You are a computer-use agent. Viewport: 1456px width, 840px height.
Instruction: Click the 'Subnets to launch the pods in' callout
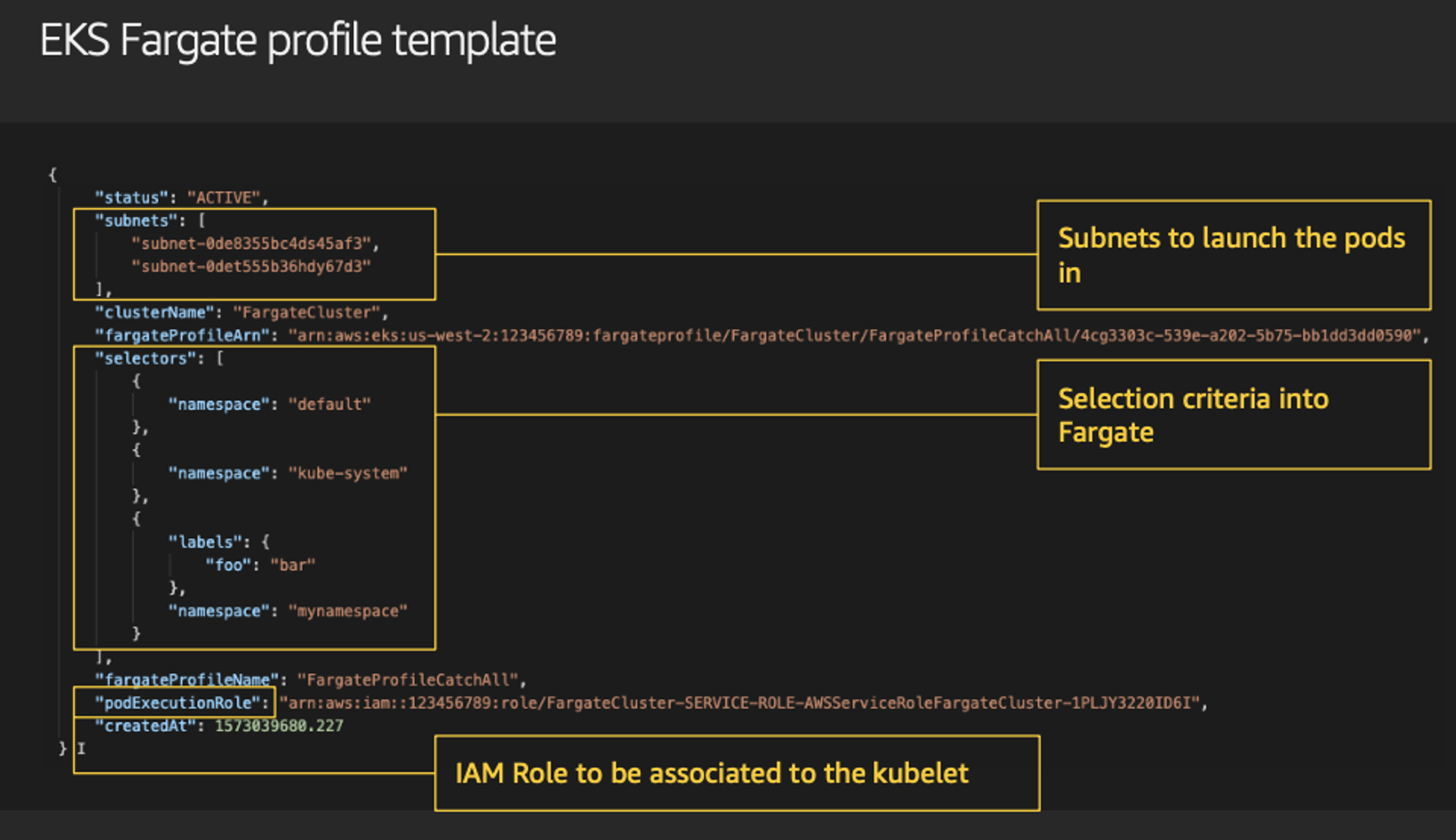point(1233,255)
